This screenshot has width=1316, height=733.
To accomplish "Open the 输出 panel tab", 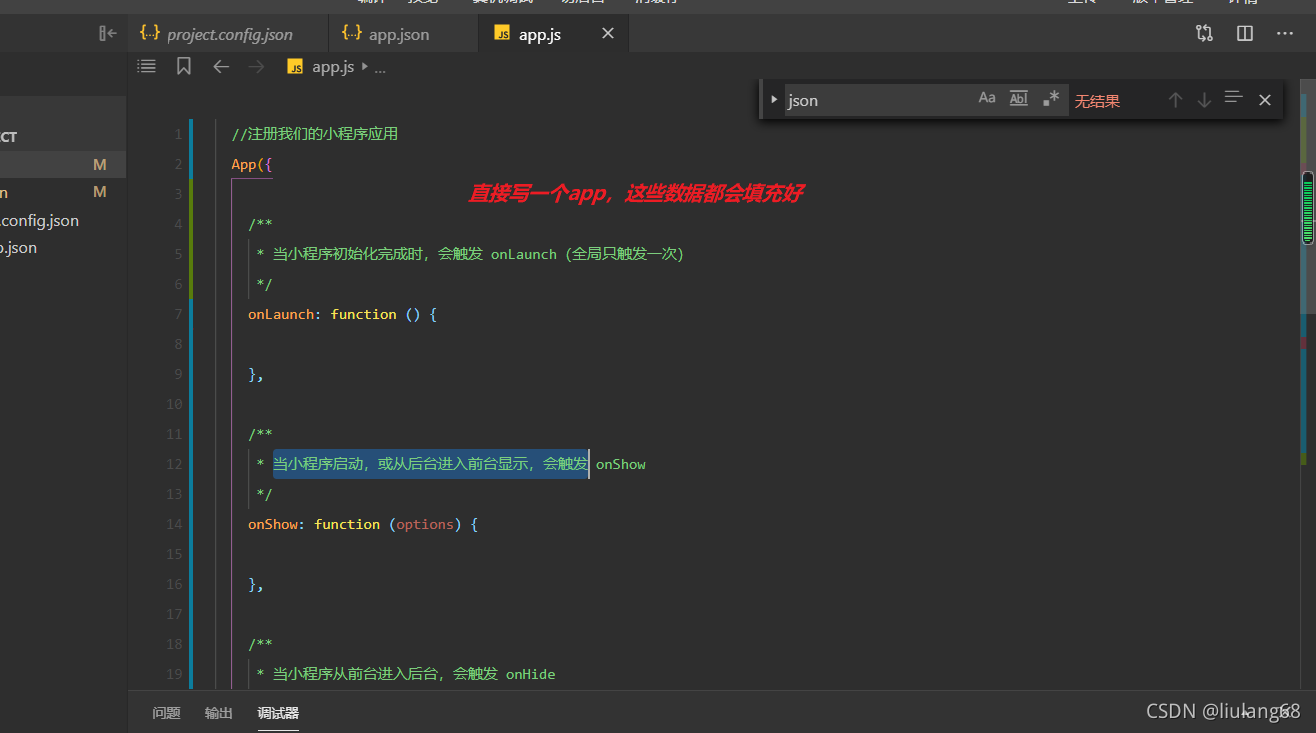I will pyautogui.click(x=219, y=713).
